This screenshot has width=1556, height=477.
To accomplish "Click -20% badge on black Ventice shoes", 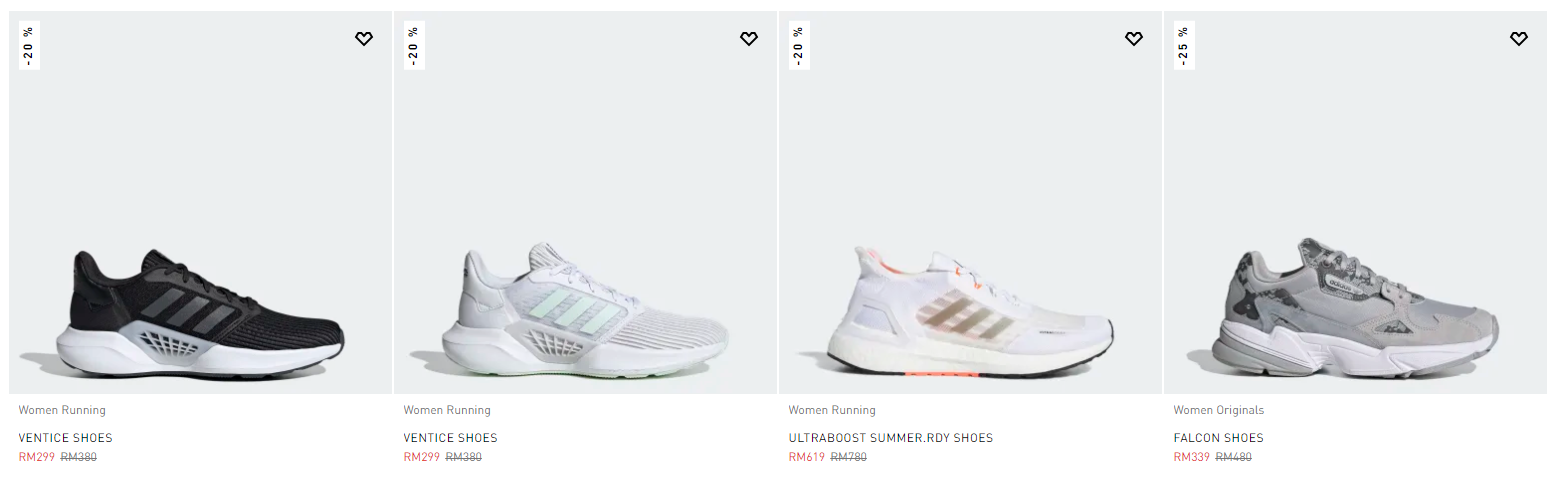I will click(27, 45).
